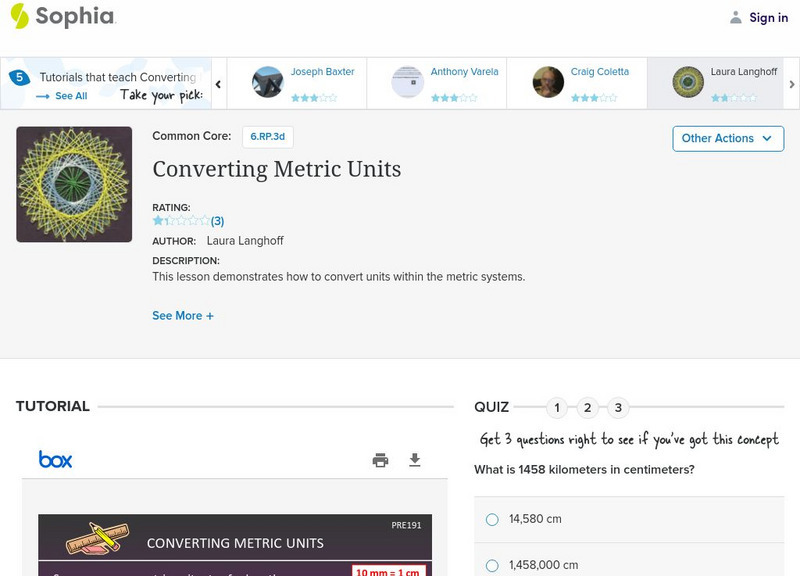Viewport: 800px width, 576px height.
Task: Click the carousel previous arrow
Action: click(x=218, y=84)
